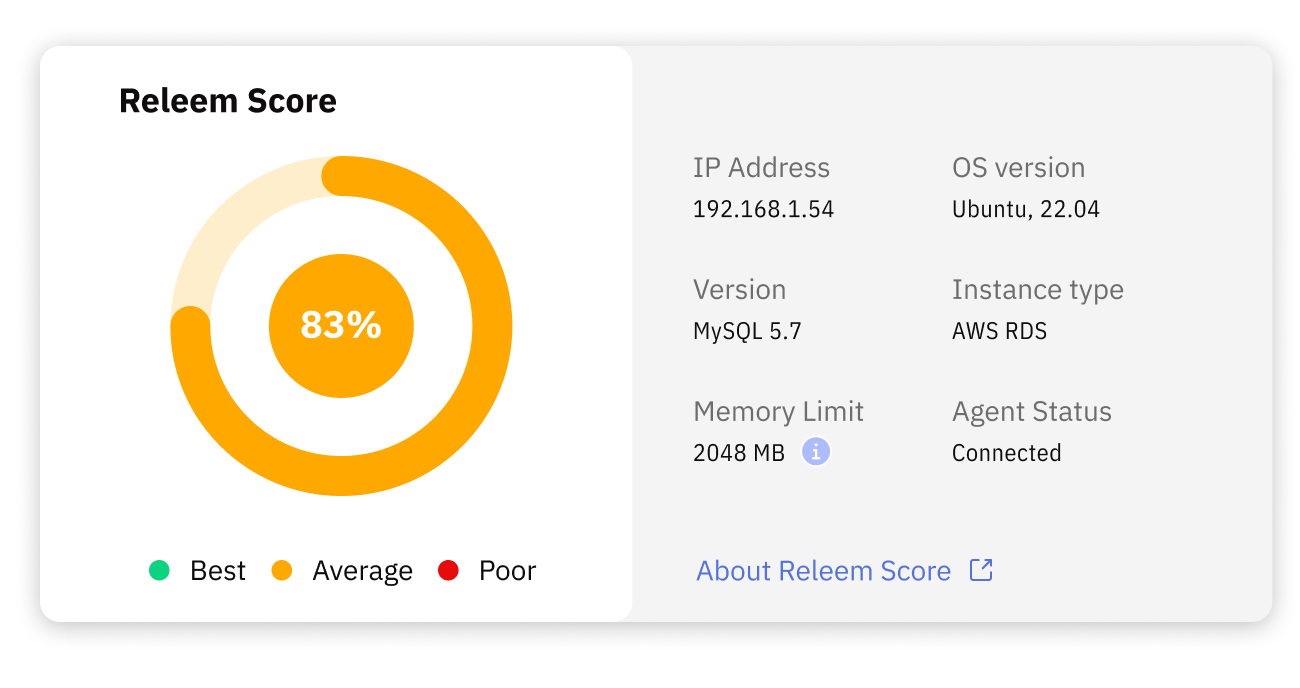
Task: Click the Ubuntu, 22.04 value
Action: click(x=1025, y=210)
